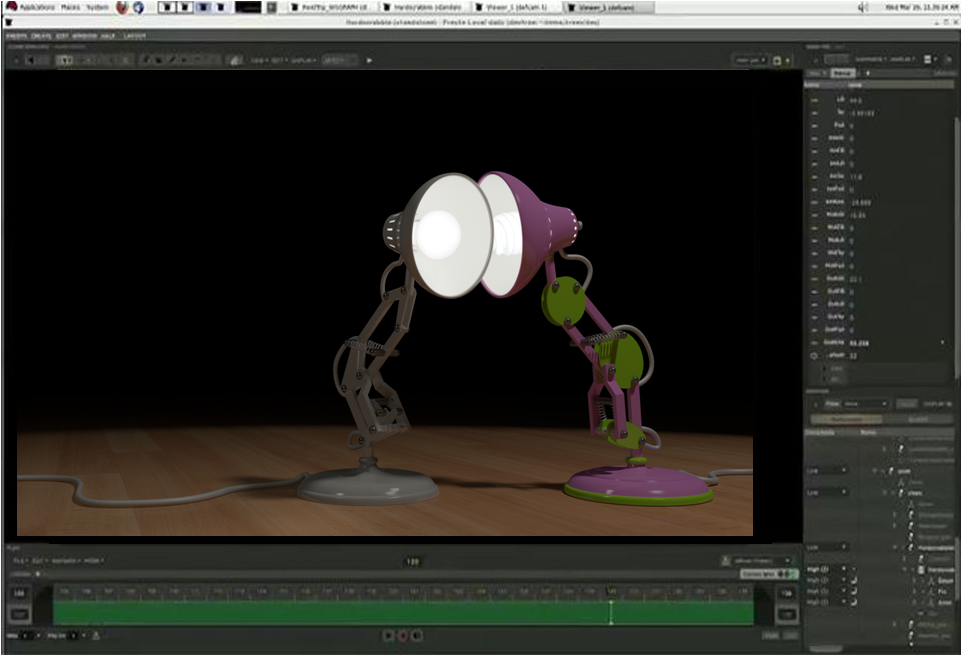Image resolution: width=962 pixels, height=656 pixels.
Task: Open the PRESTO application menu
Action: (x=17, y=36)
